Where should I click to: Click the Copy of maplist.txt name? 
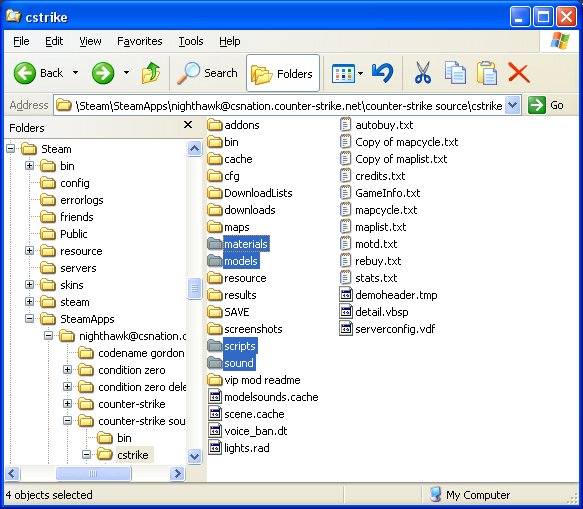pyautogui.click(x=401, y=160)
